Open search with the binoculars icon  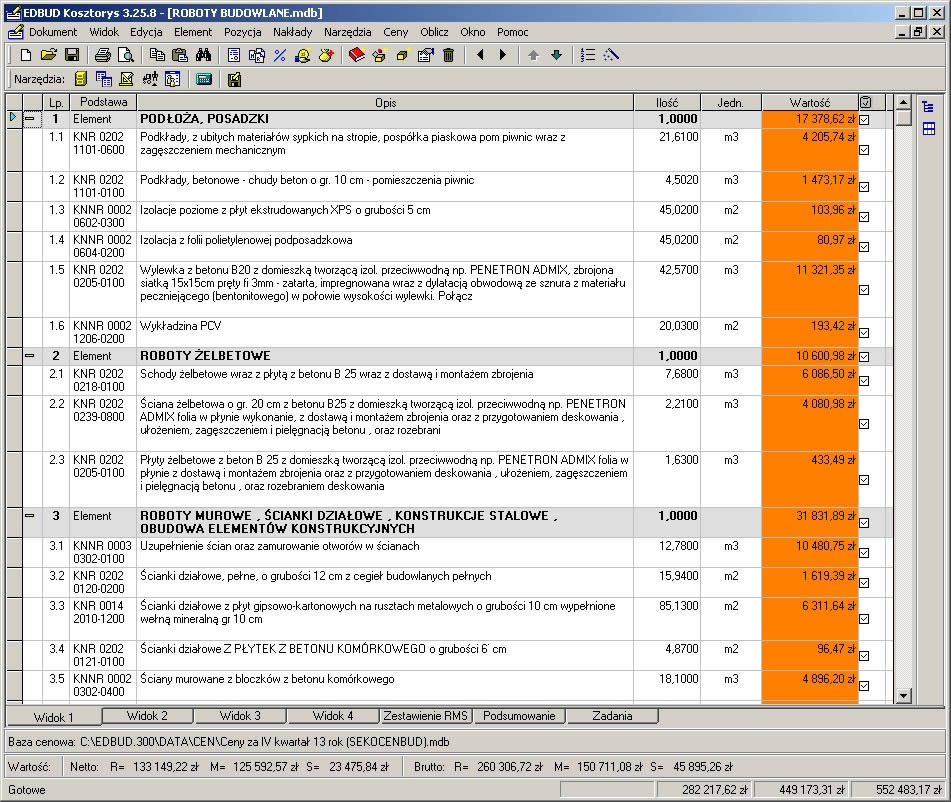pyautogui.click(x=203, y=55)
